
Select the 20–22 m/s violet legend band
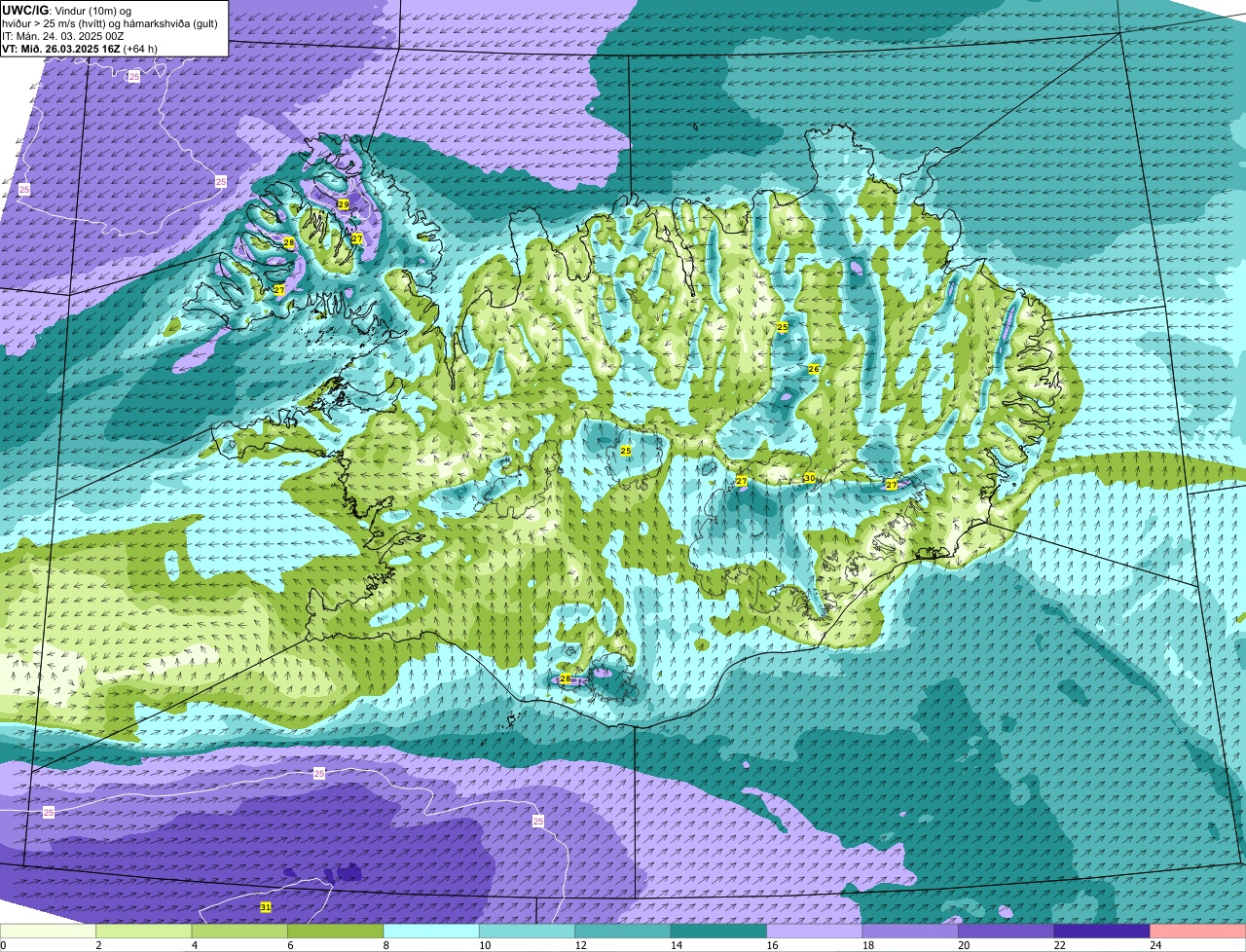pos(1007,931)
